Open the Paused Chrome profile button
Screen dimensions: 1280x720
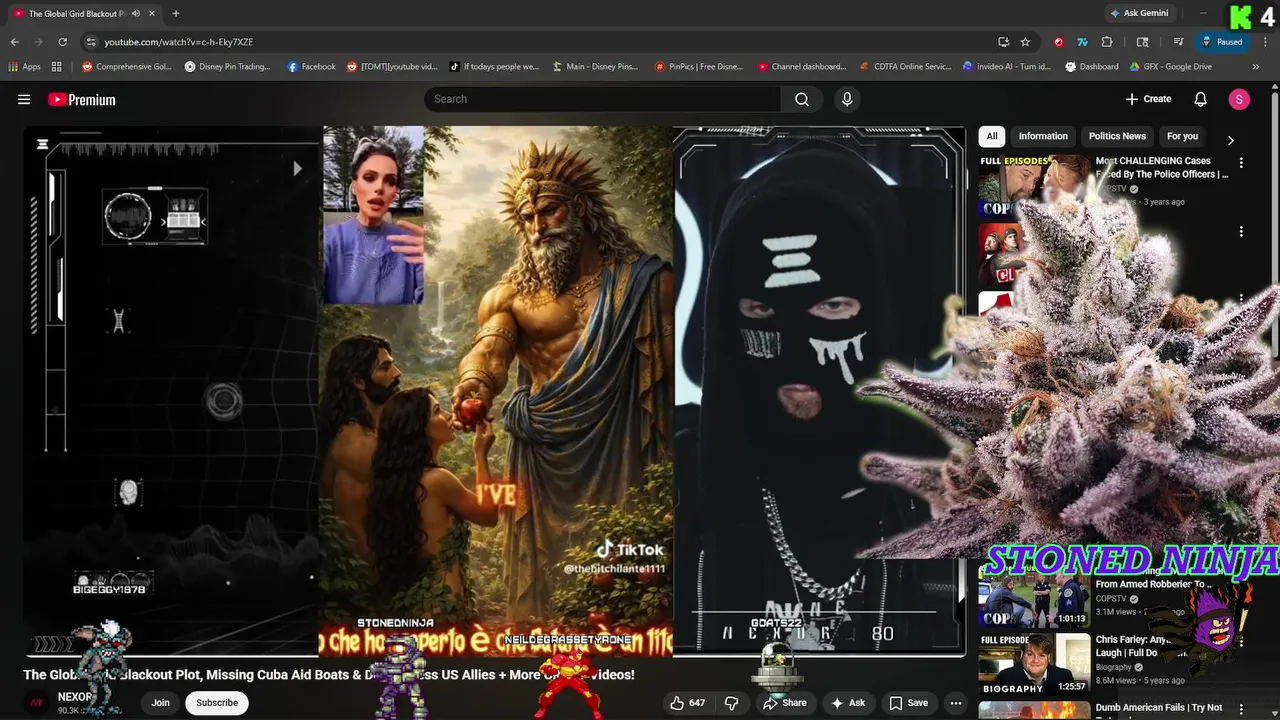1222,42
